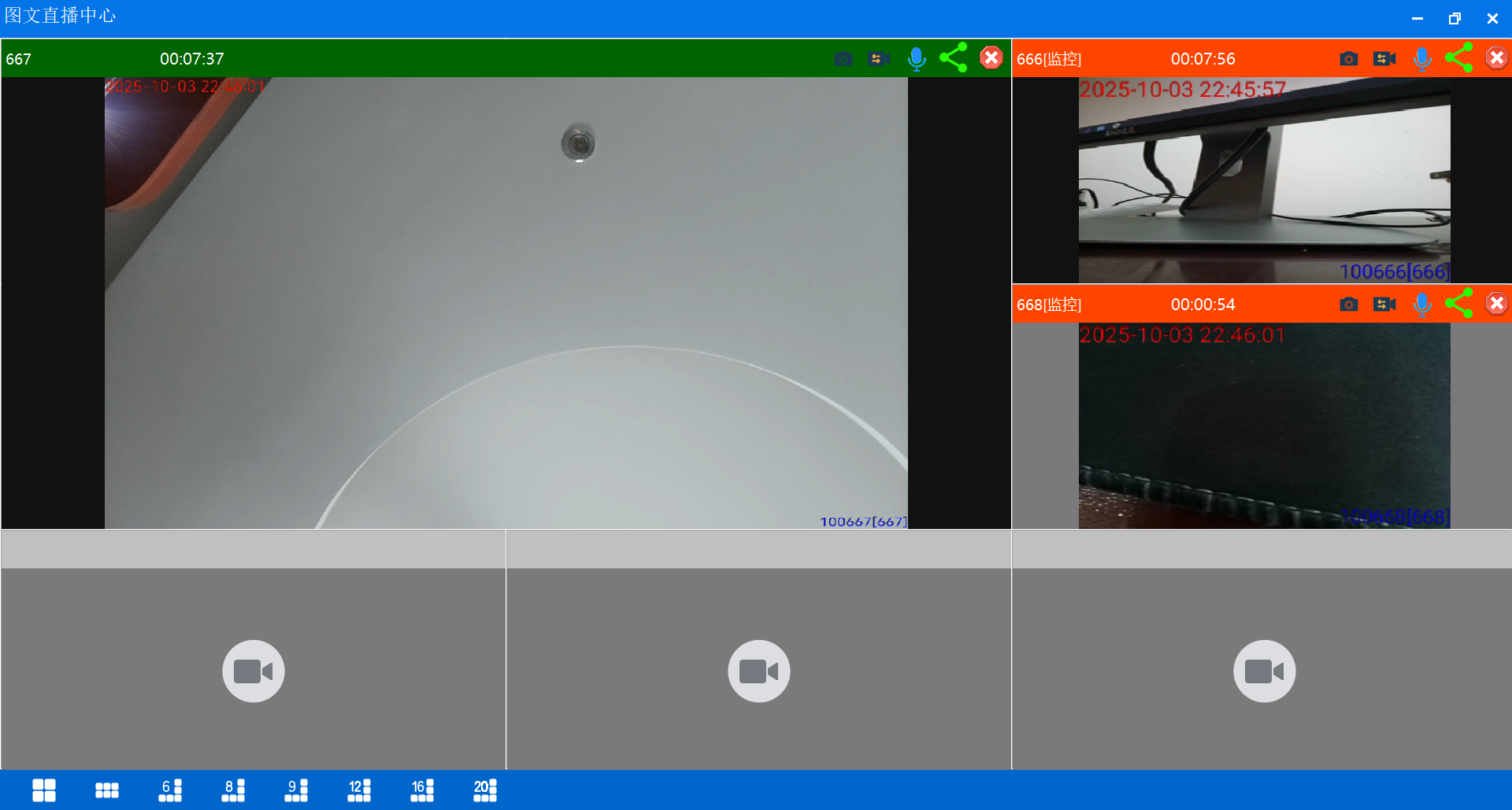Select the 4-grid layout
This screenshot has width=1512, height=810.
(x=44, y=790)
